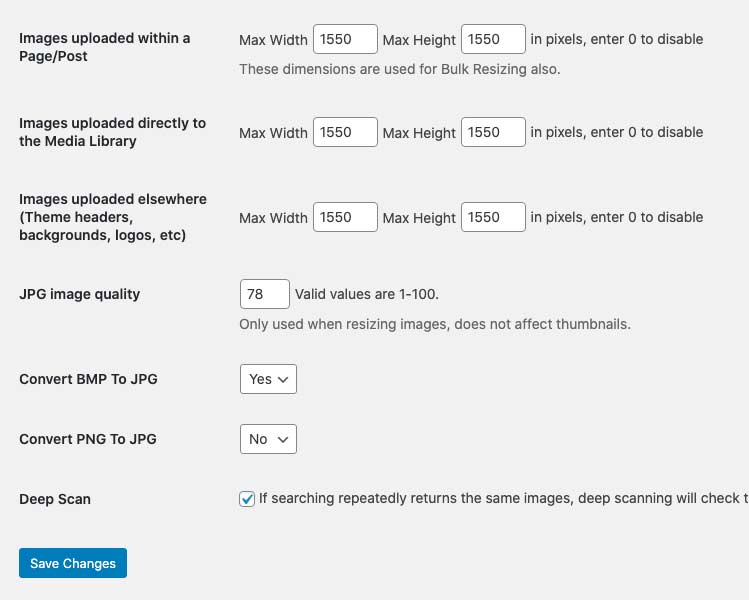The height and width of the screenshot is (600, 749).
Task: Click the 'Images uploaded within a Page/Post' label
Action: click(x=104, y=47)
